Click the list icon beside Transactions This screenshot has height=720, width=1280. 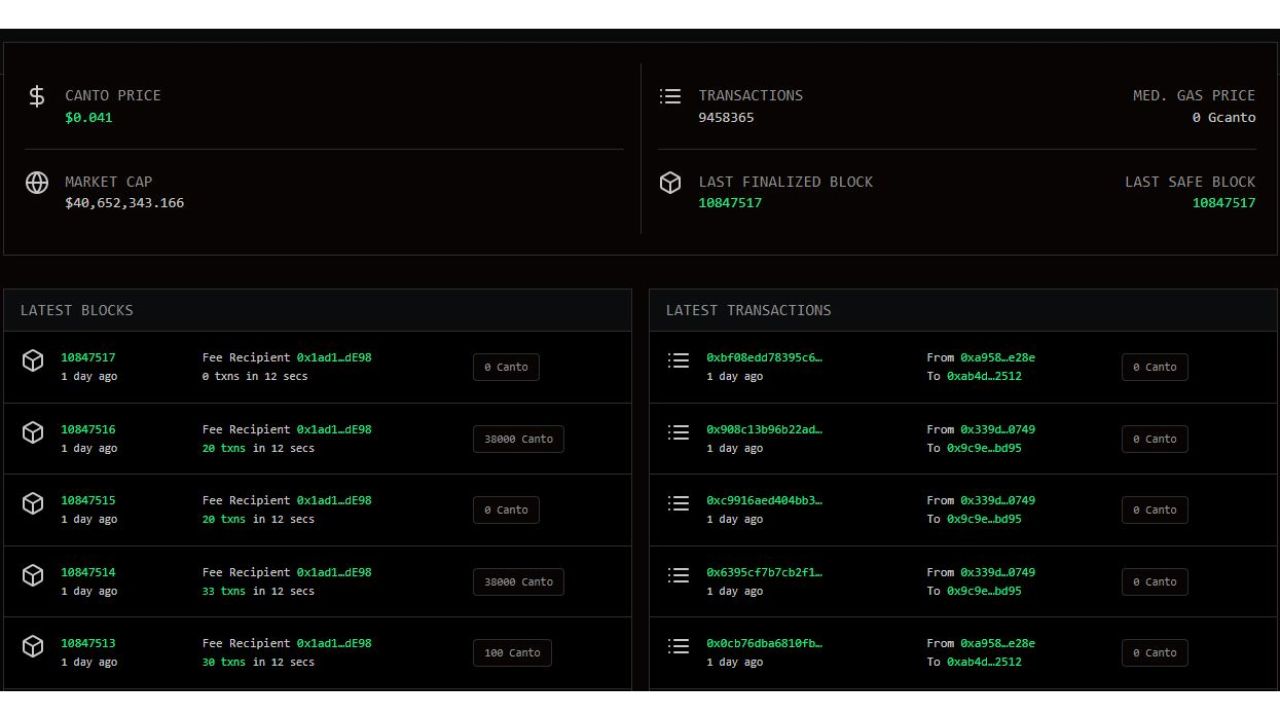[670, 96]
